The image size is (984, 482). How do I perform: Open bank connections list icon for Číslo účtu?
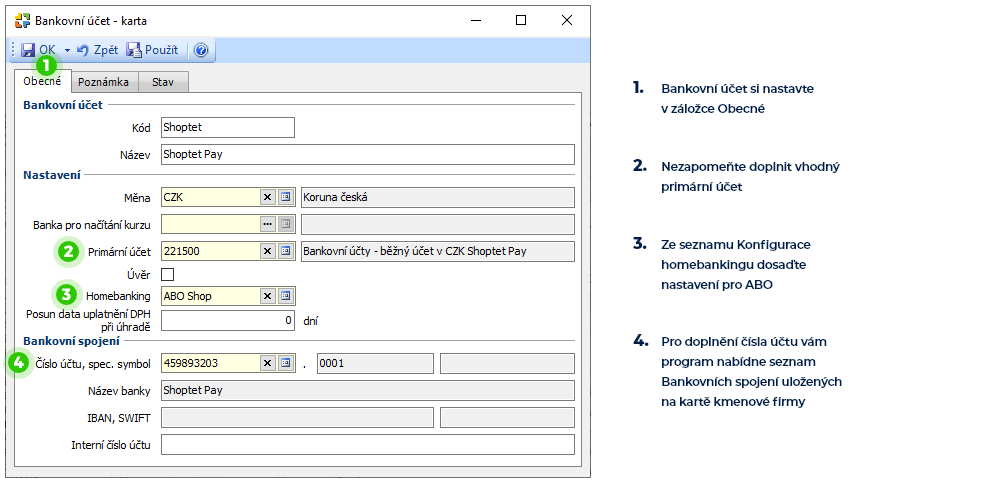[286, 363]
